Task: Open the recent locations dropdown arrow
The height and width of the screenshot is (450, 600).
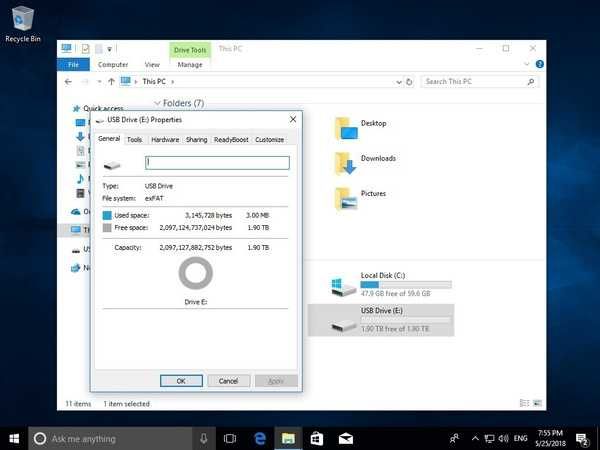Action: 99,82
